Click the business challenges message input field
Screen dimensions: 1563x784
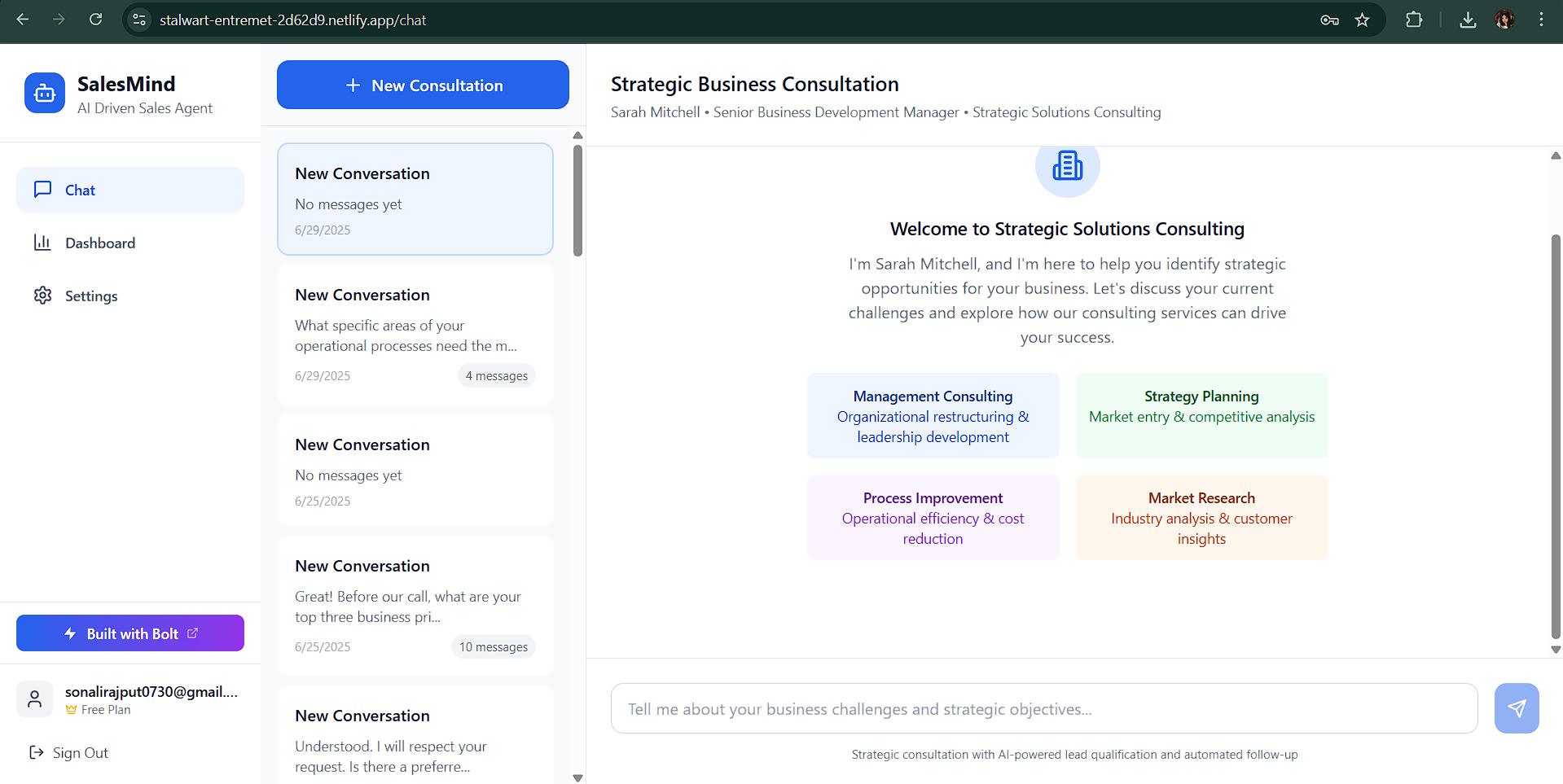tap(1043, 709)
